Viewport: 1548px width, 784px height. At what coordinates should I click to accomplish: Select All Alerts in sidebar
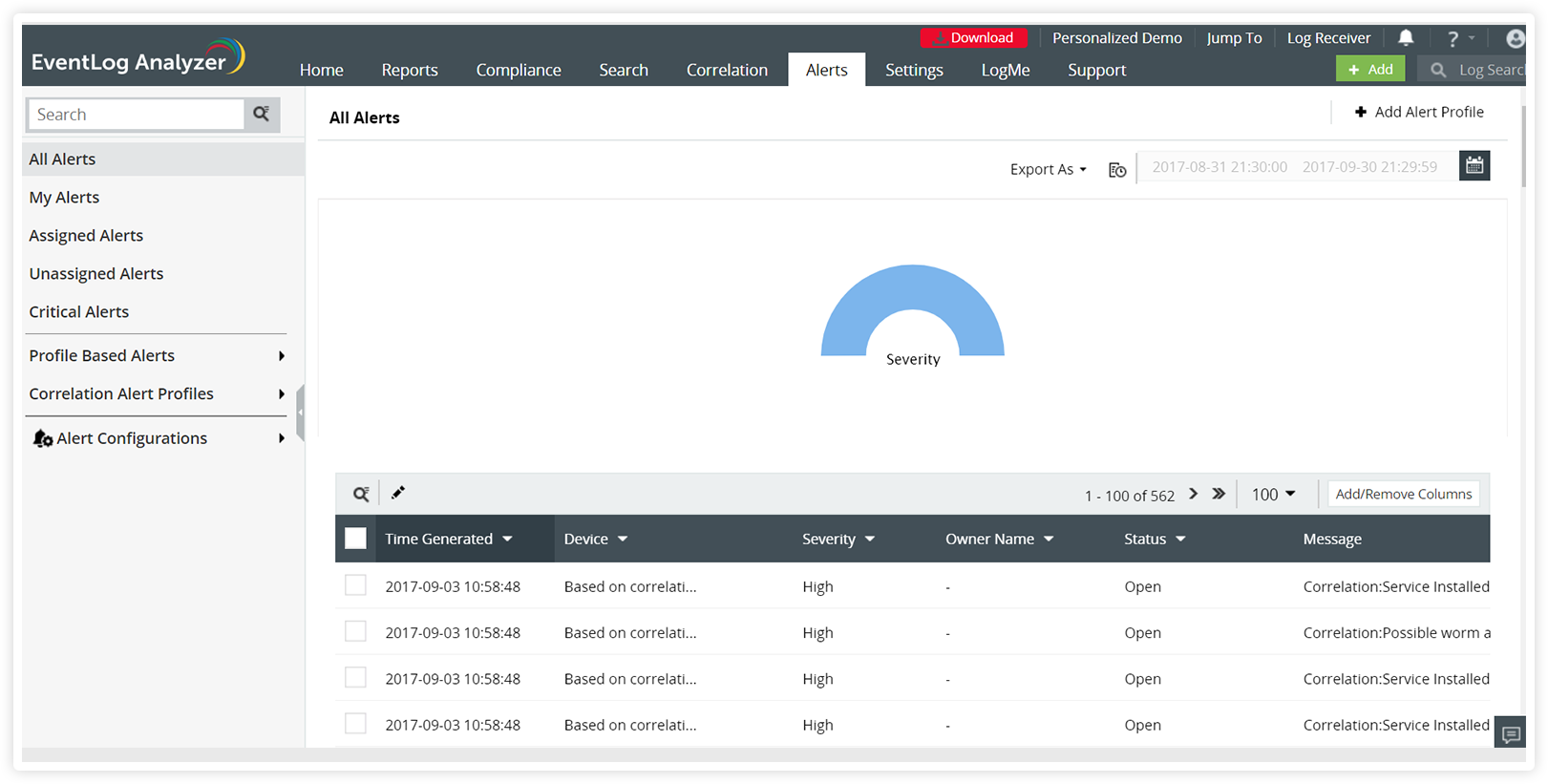point(163,159)
